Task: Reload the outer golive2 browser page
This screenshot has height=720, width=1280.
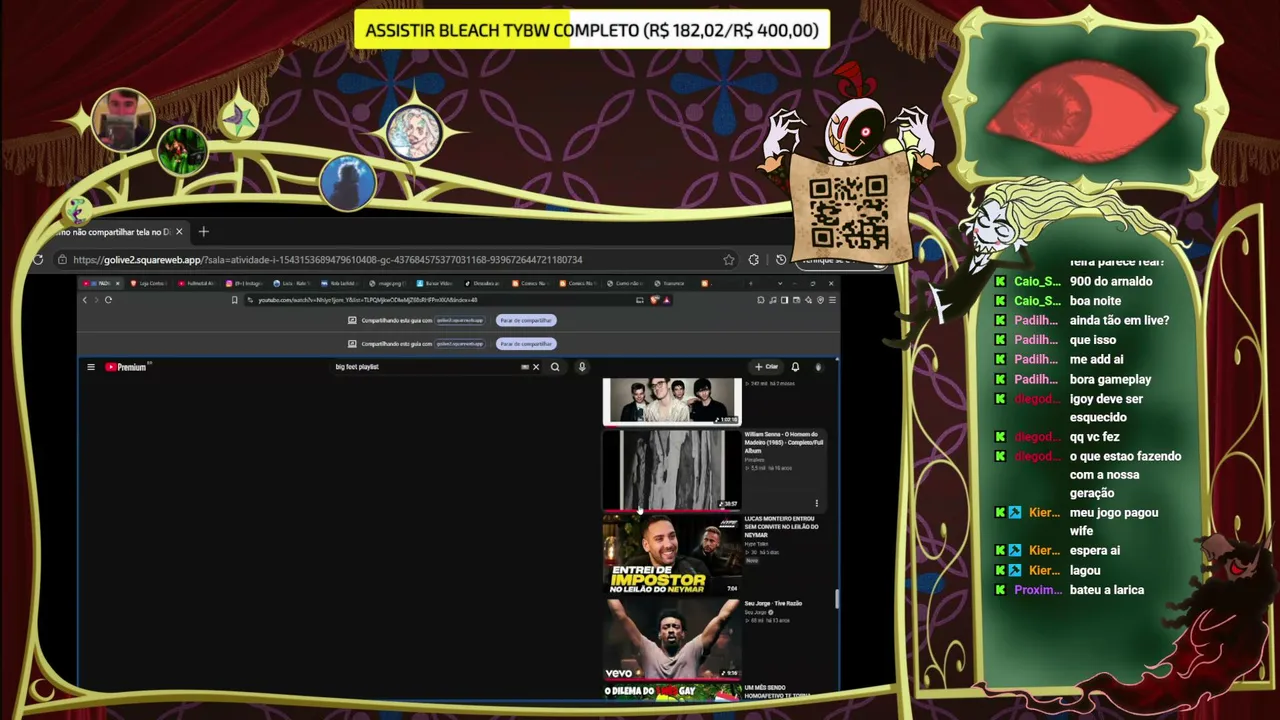Action: tap(38, 260)
